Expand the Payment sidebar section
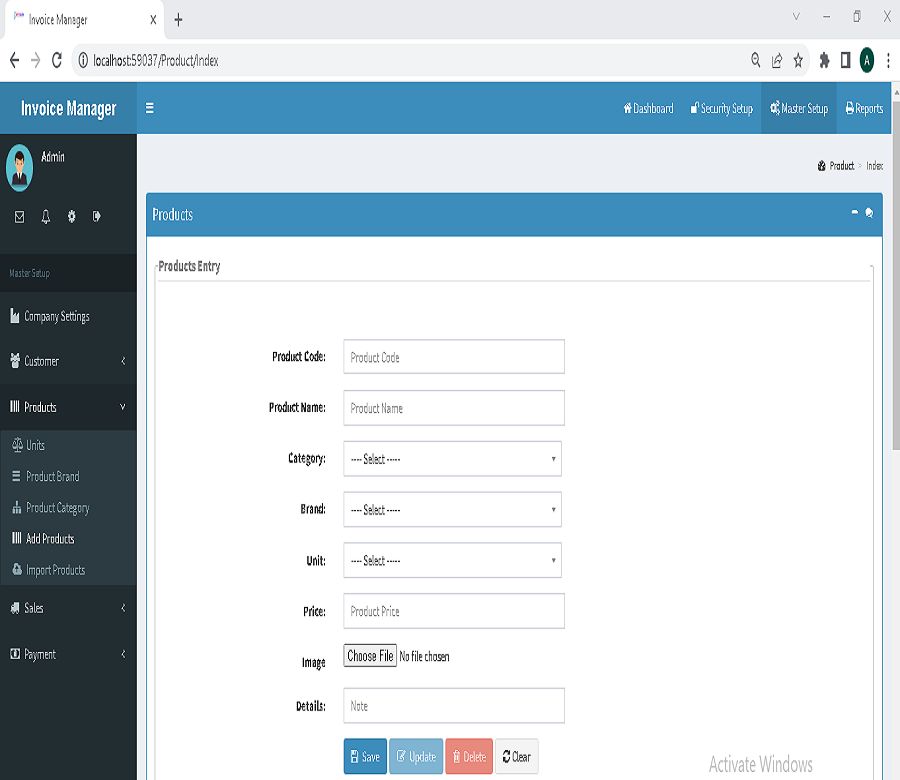The height and width of the screenshot is (780, 900). (68, 654)
